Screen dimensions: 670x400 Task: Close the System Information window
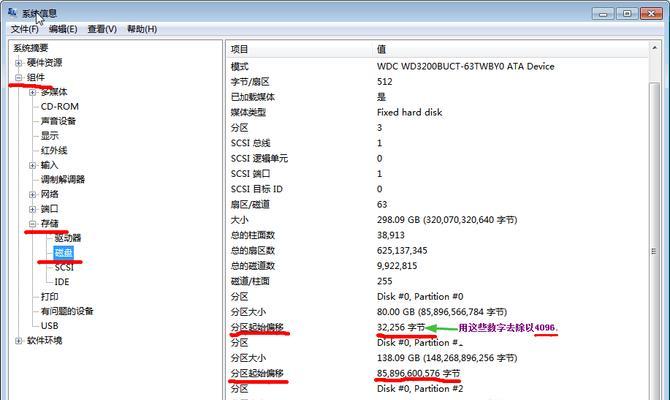coord(651,14)
